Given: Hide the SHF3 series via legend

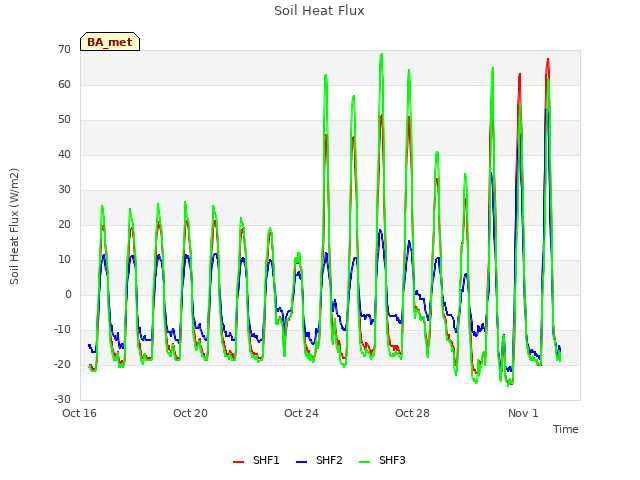Looking at the screenshot, I should (x=382, y=460).
